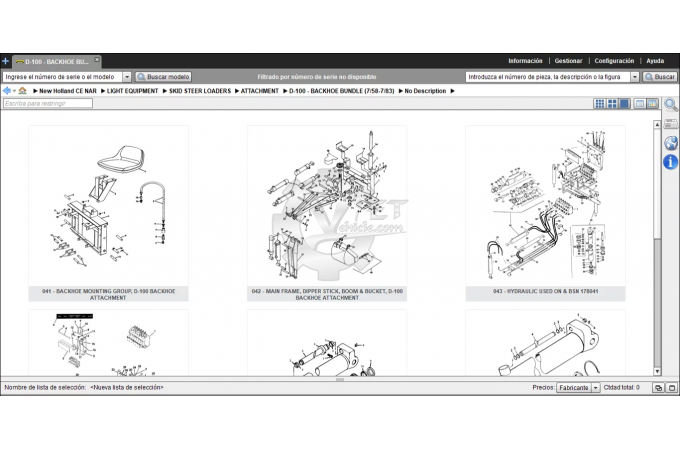Close the D-100 - BACKHOE BU... tab
680x450 pixels.
pyautogui.click(x=97, y=59)
